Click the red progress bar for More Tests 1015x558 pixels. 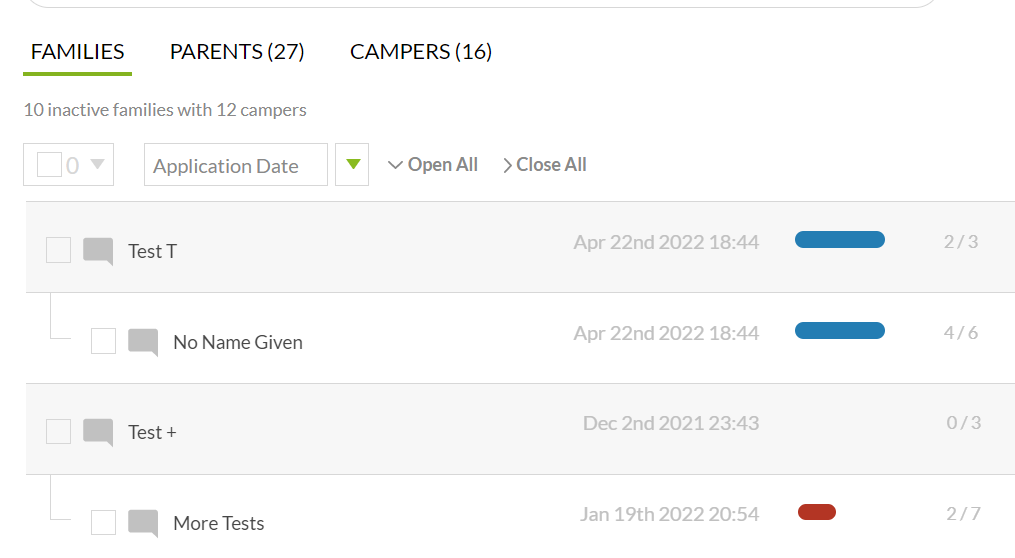(817, 512)
